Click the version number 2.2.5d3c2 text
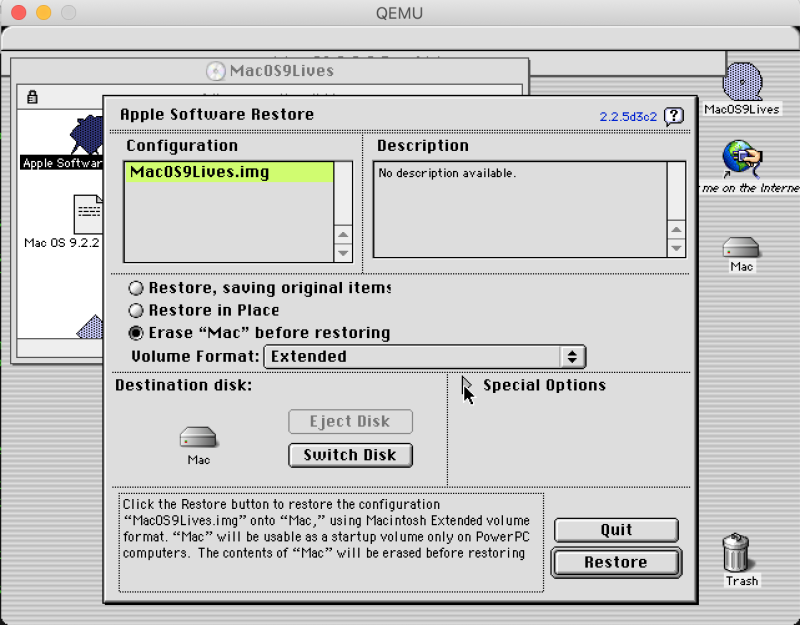 pyautogui.click(x=628, y=117)
